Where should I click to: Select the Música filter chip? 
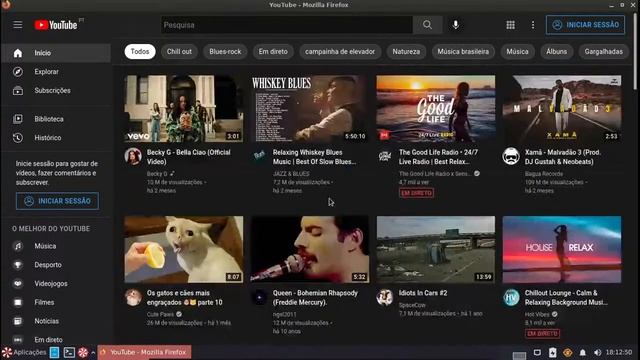[518, 52]
